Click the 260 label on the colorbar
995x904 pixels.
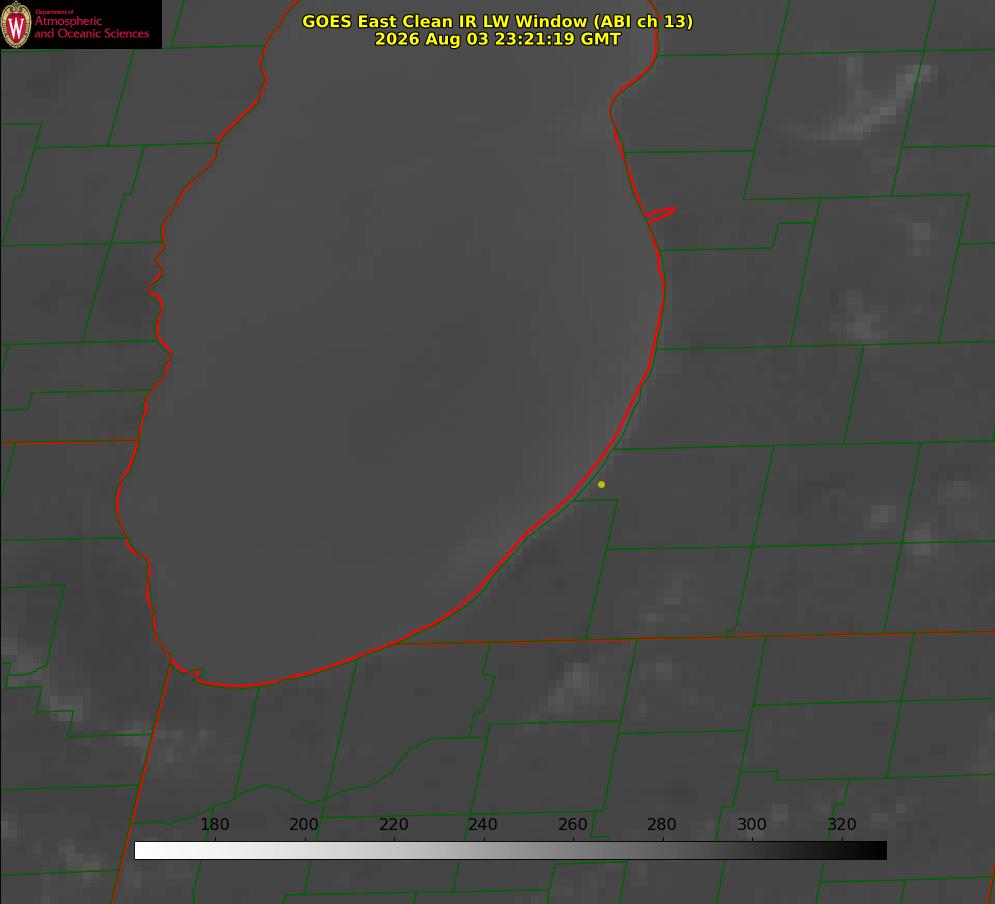[572, 824]
